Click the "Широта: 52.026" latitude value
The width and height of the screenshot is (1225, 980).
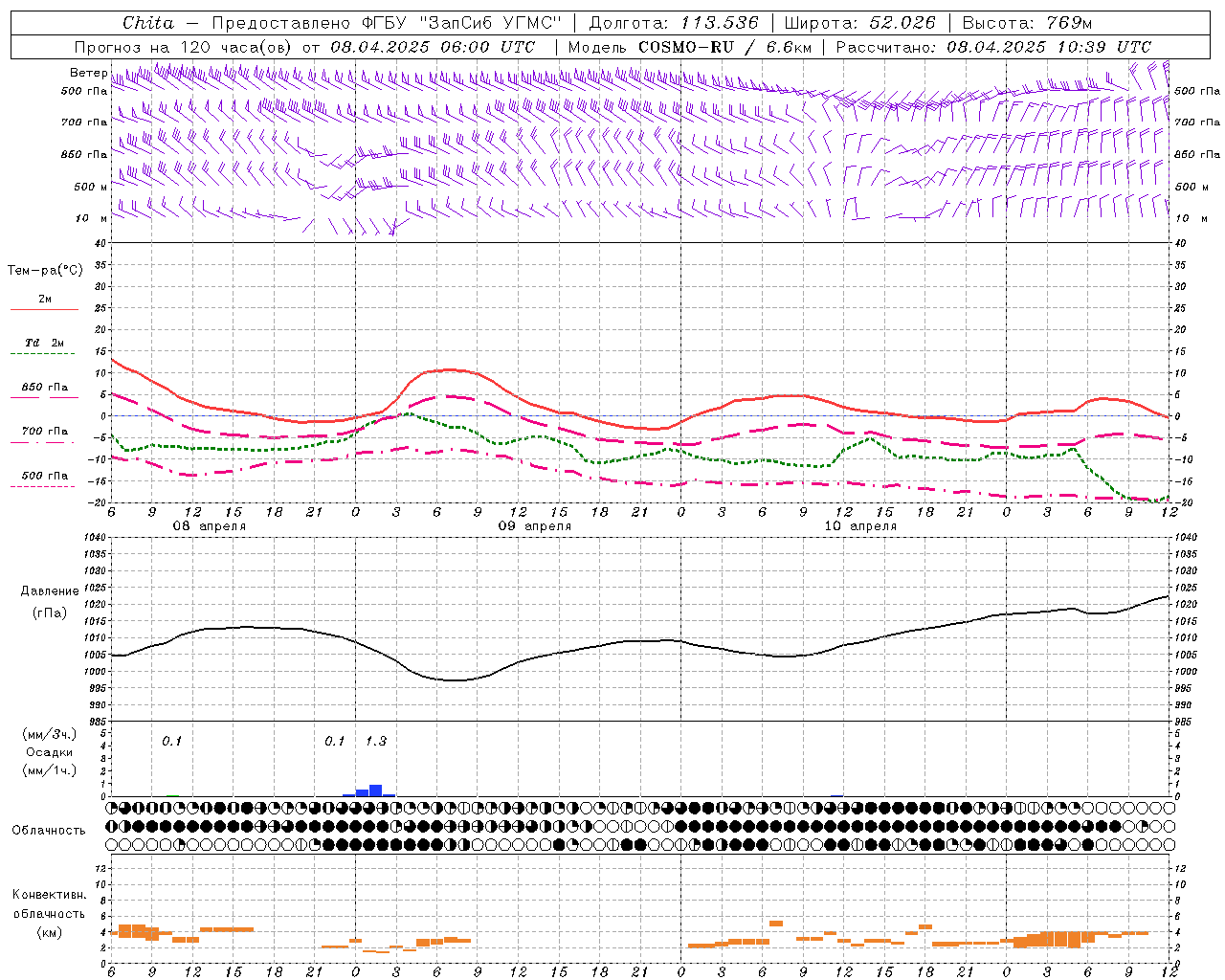859,23
